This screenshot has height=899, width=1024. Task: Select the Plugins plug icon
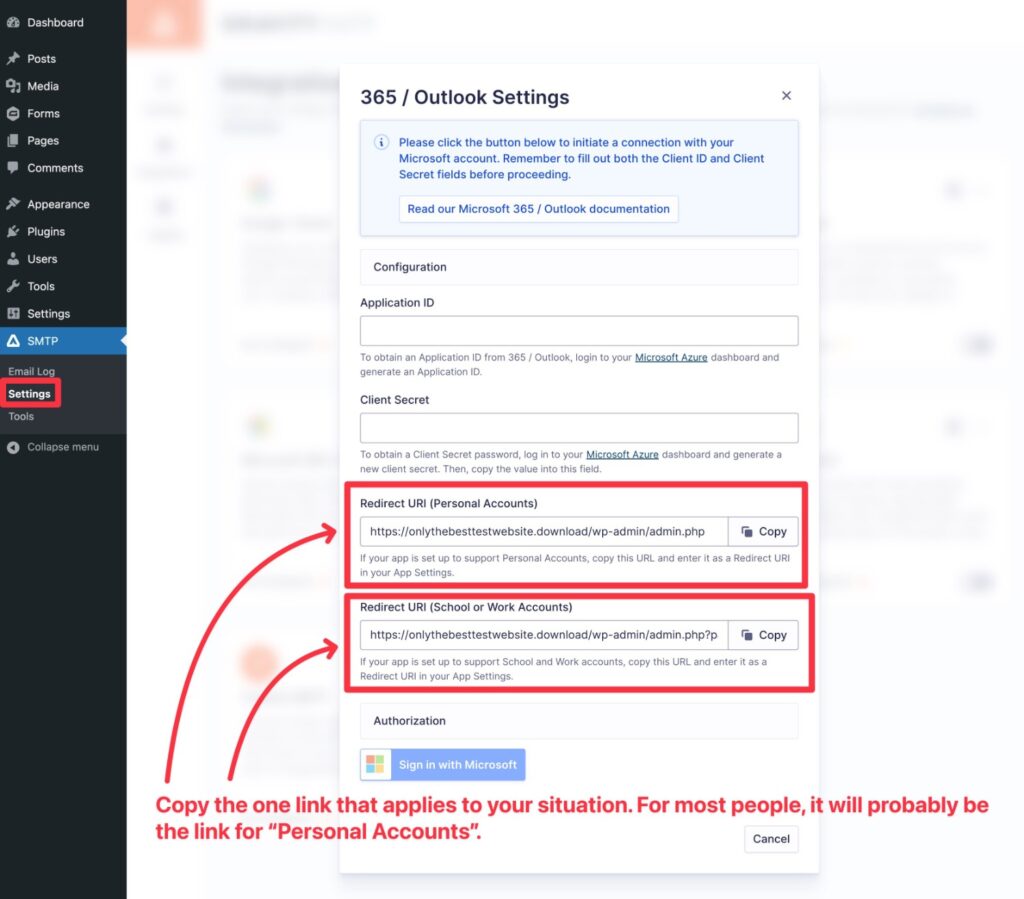point(15,231)
